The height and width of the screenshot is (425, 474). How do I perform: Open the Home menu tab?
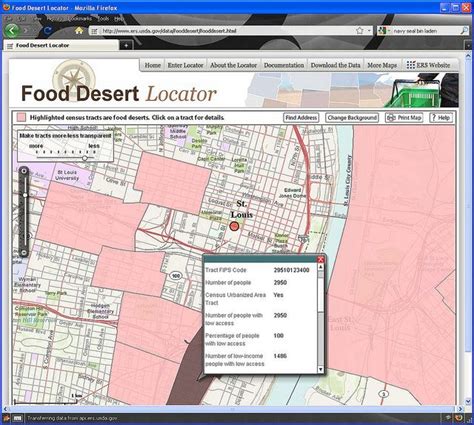point(153,65)
